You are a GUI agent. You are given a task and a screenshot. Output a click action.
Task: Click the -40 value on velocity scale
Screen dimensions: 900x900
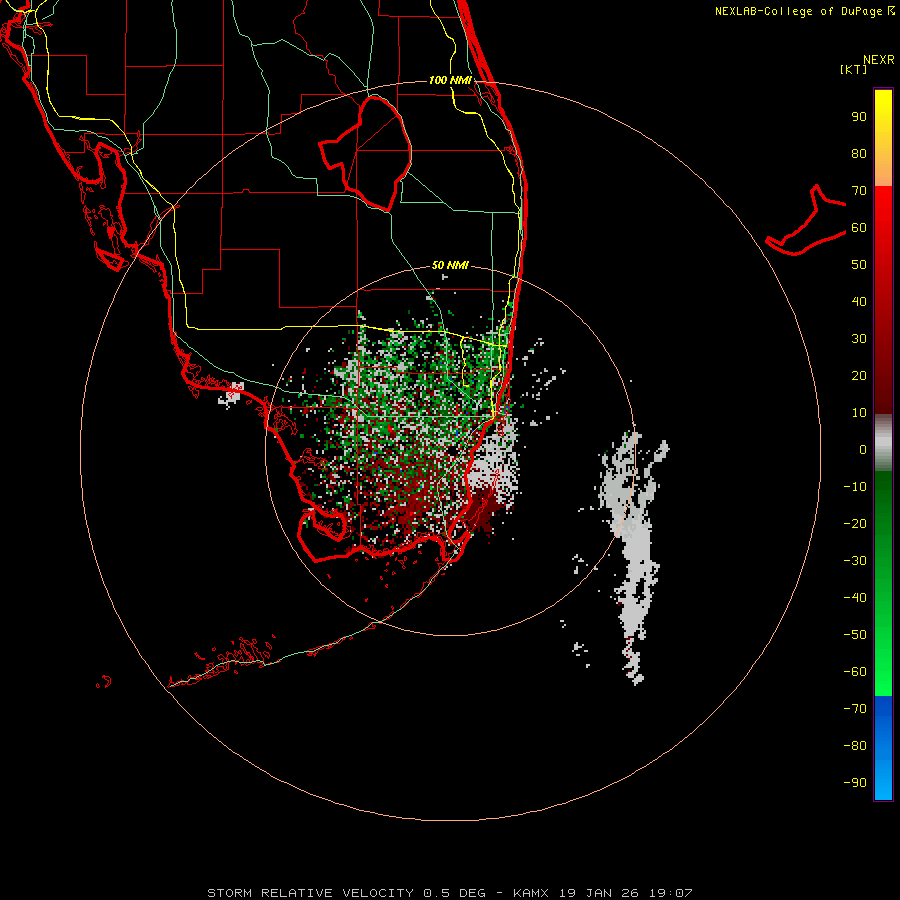coord(855,598)
